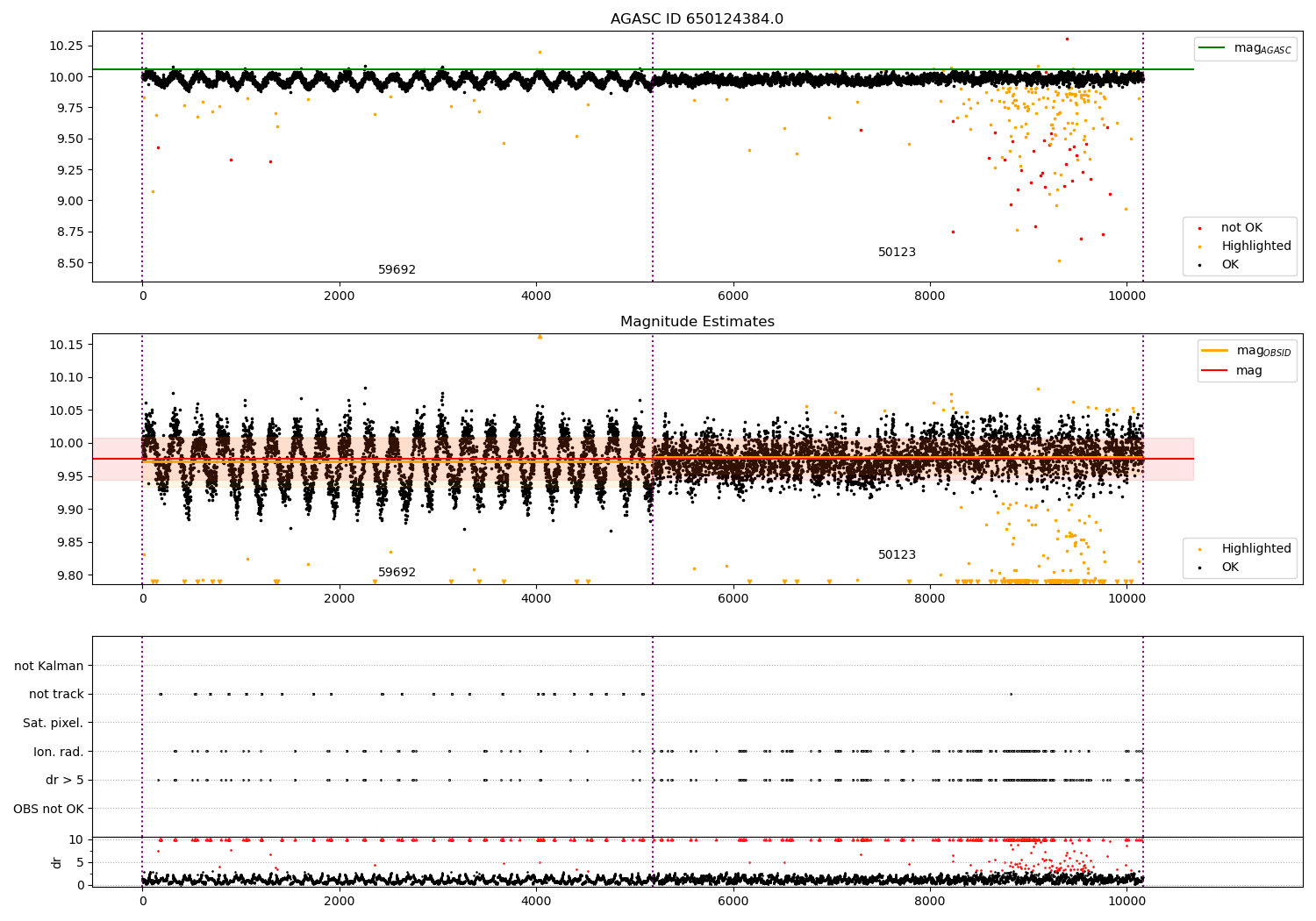Click observation label "50123" in top plot
1316x921 pixels.
click(897, 253)
